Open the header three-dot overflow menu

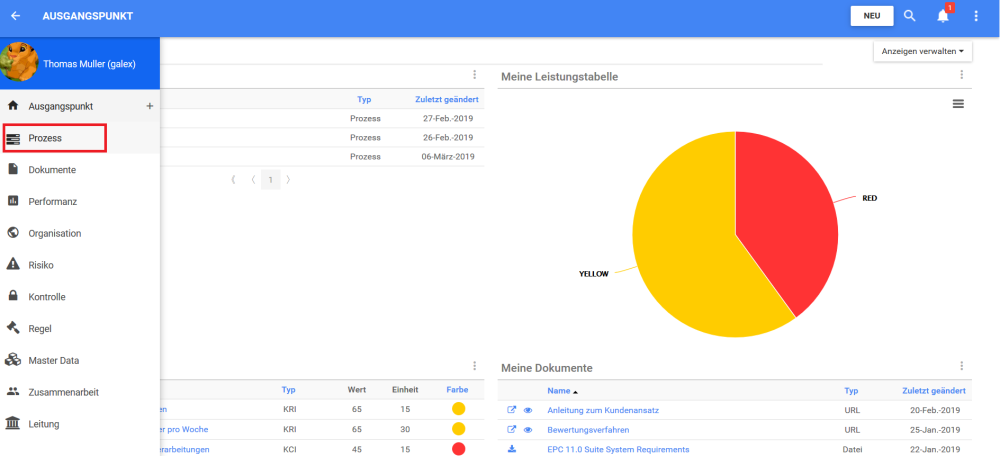(x=976, y=16)
